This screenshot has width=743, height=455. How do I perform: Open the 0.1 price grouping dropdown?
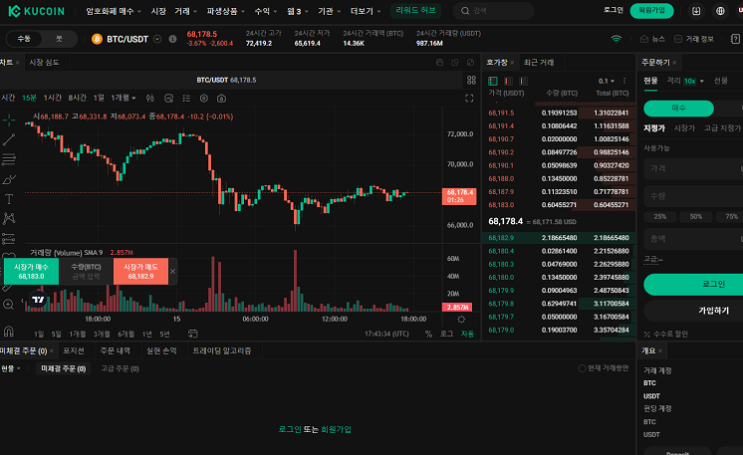606,81
